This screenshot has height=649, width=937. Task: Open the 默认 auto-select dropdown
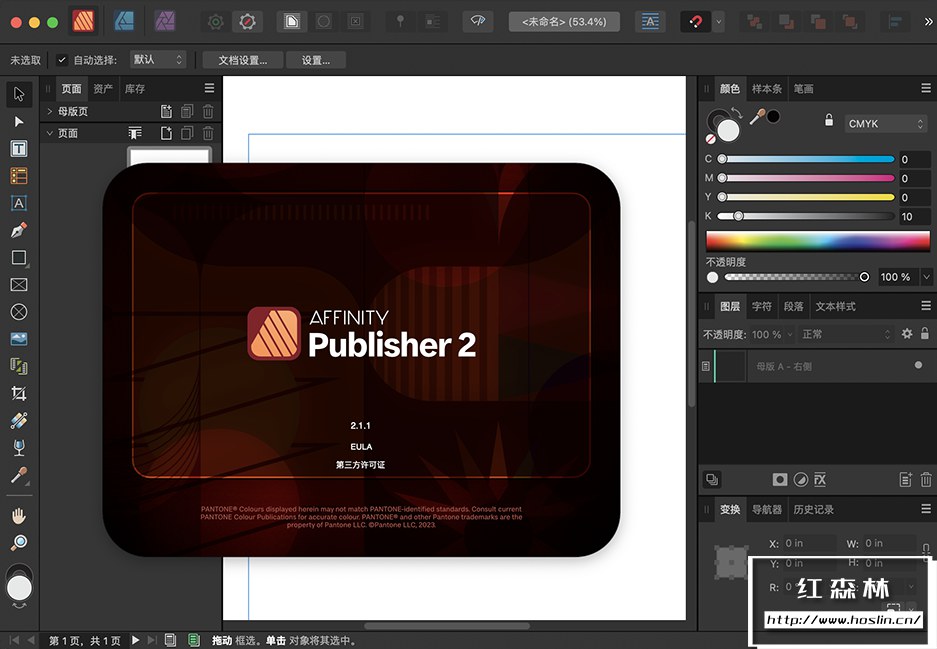click(158, 60)
